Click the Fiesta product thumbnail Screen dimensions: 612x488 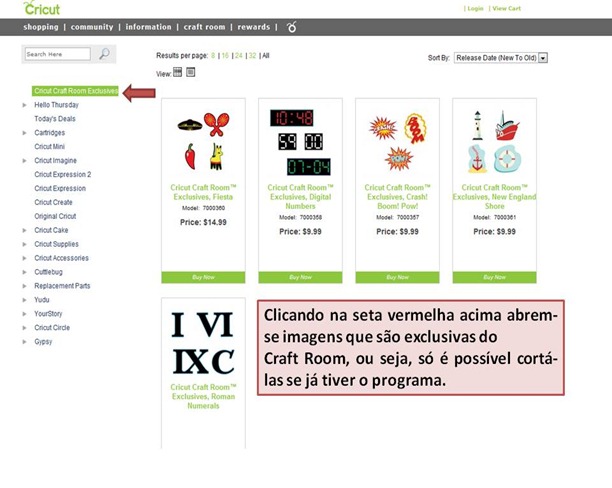coord(203,141)
